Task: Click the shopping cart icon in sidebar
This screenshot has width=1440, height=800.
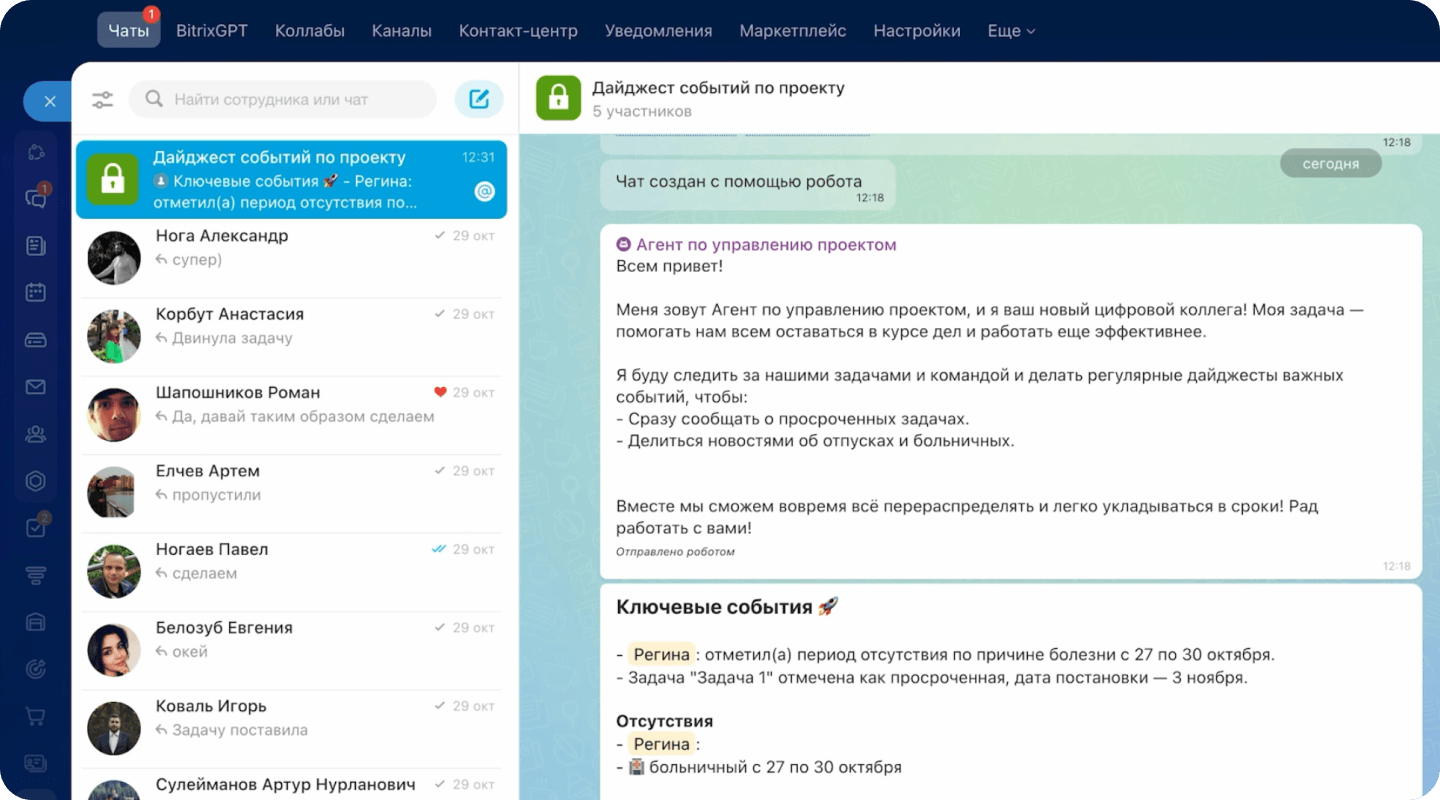Action: (x=36, y=716)
